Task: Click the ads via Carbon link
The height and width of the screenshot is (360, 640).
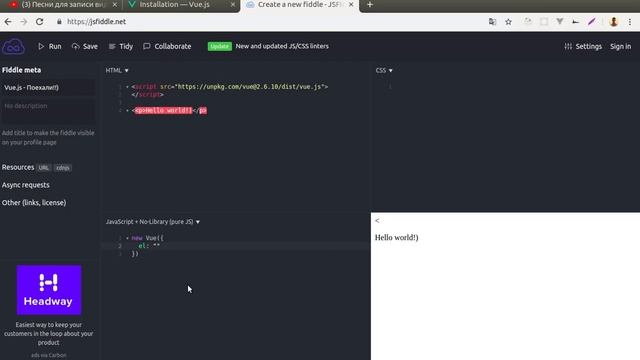Action: [49, 355]
